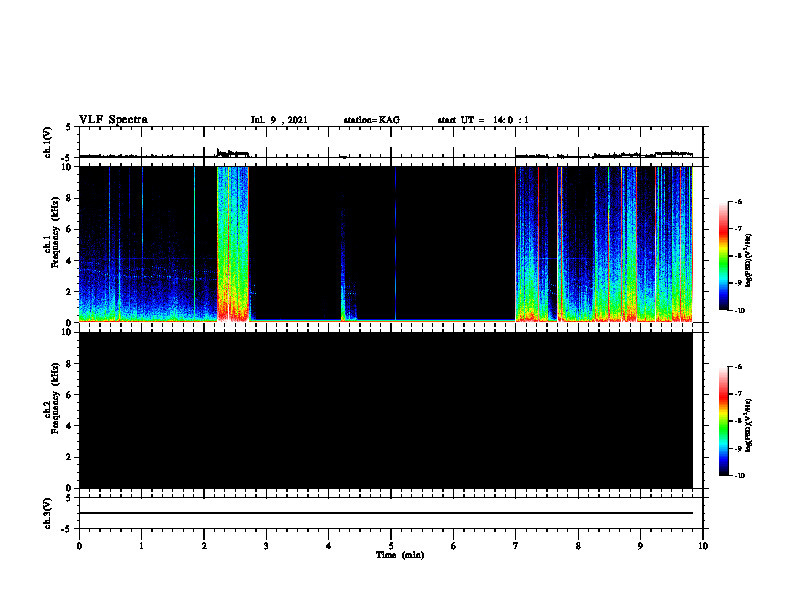This screenshot has height=612, width=792.
Task: Click the ch.1 frequency axis '4' tick label
Action: 69,261
